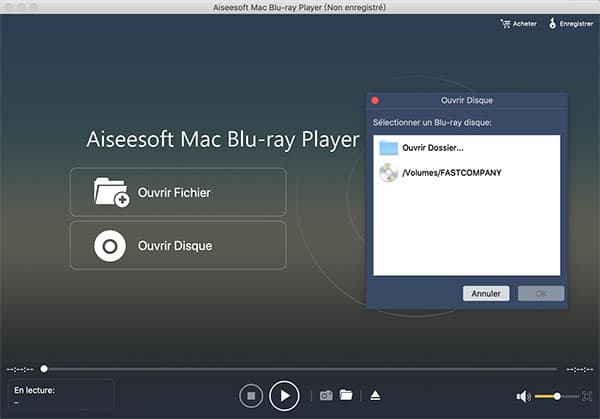Click the folder icon in Ouvrir Fichier
The image size is (600, 419).
click(111, 192)
